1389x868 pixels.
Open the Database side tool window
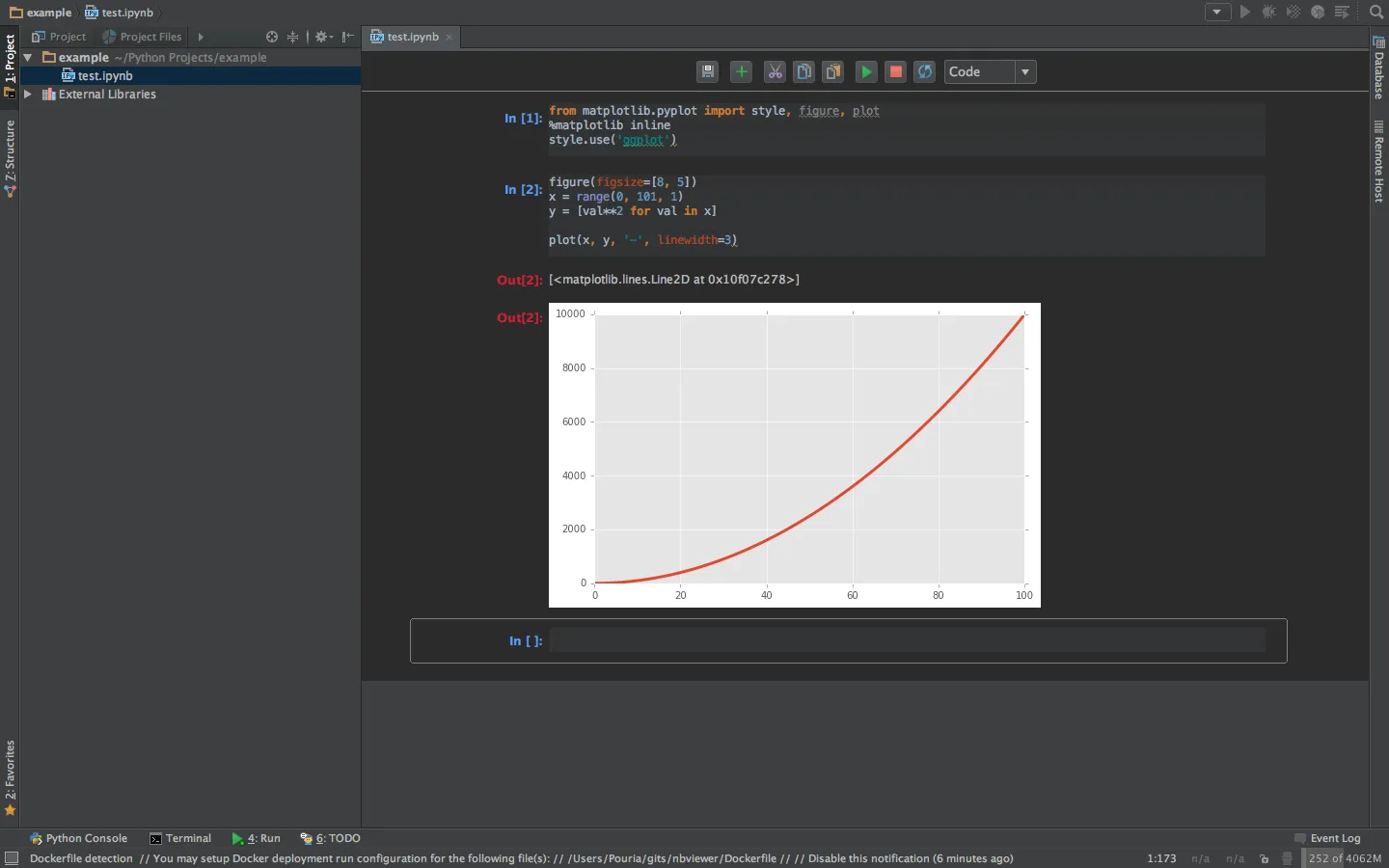pos(1379,68)
